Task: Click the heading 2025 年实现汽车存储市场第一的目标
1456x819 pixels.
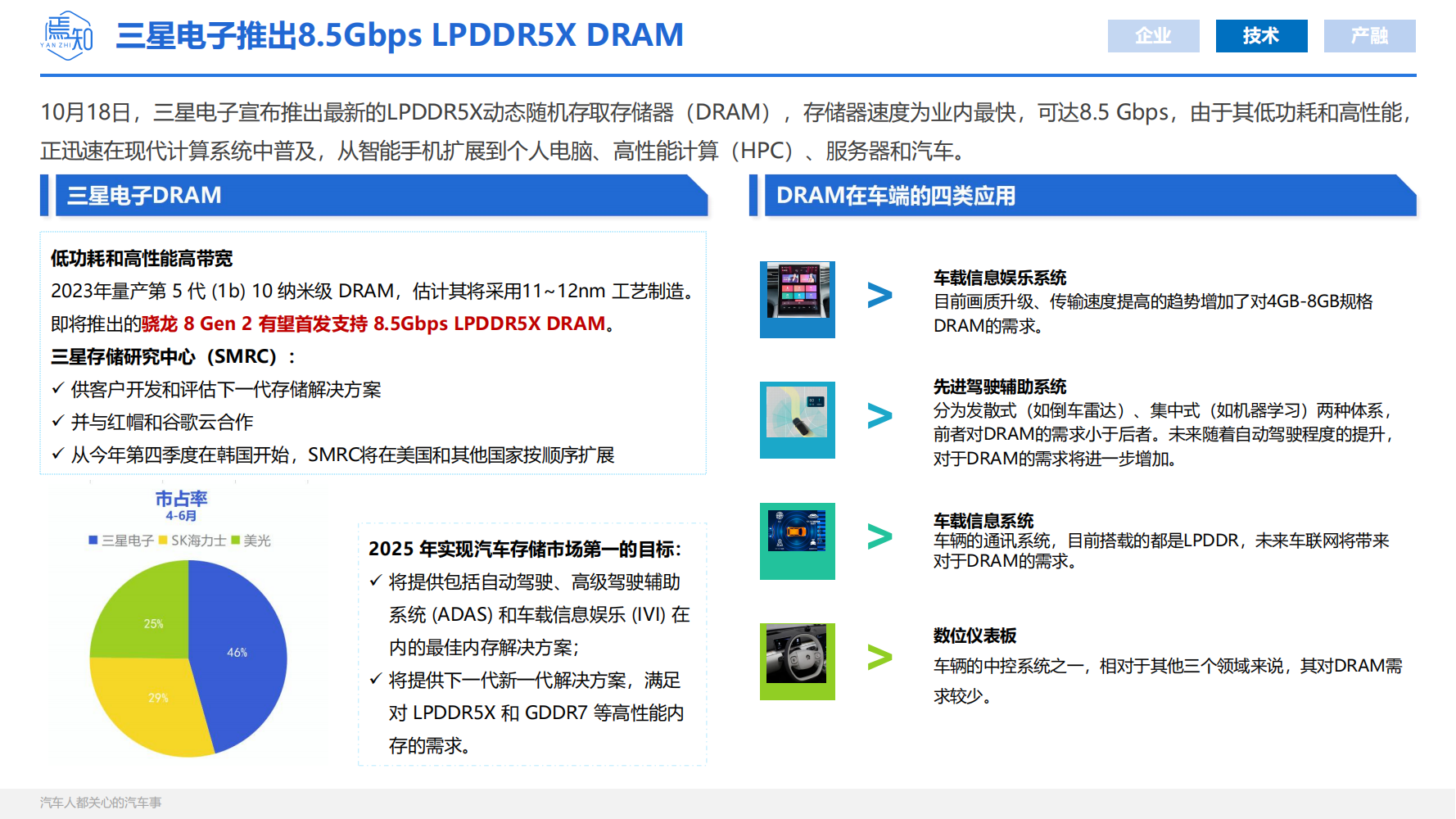Action: click(x=525, y=549)
